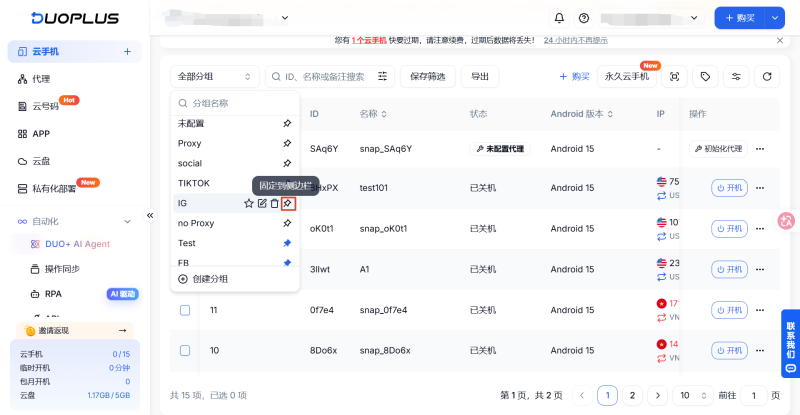Go to the next page arrow

tap(658, 396)
